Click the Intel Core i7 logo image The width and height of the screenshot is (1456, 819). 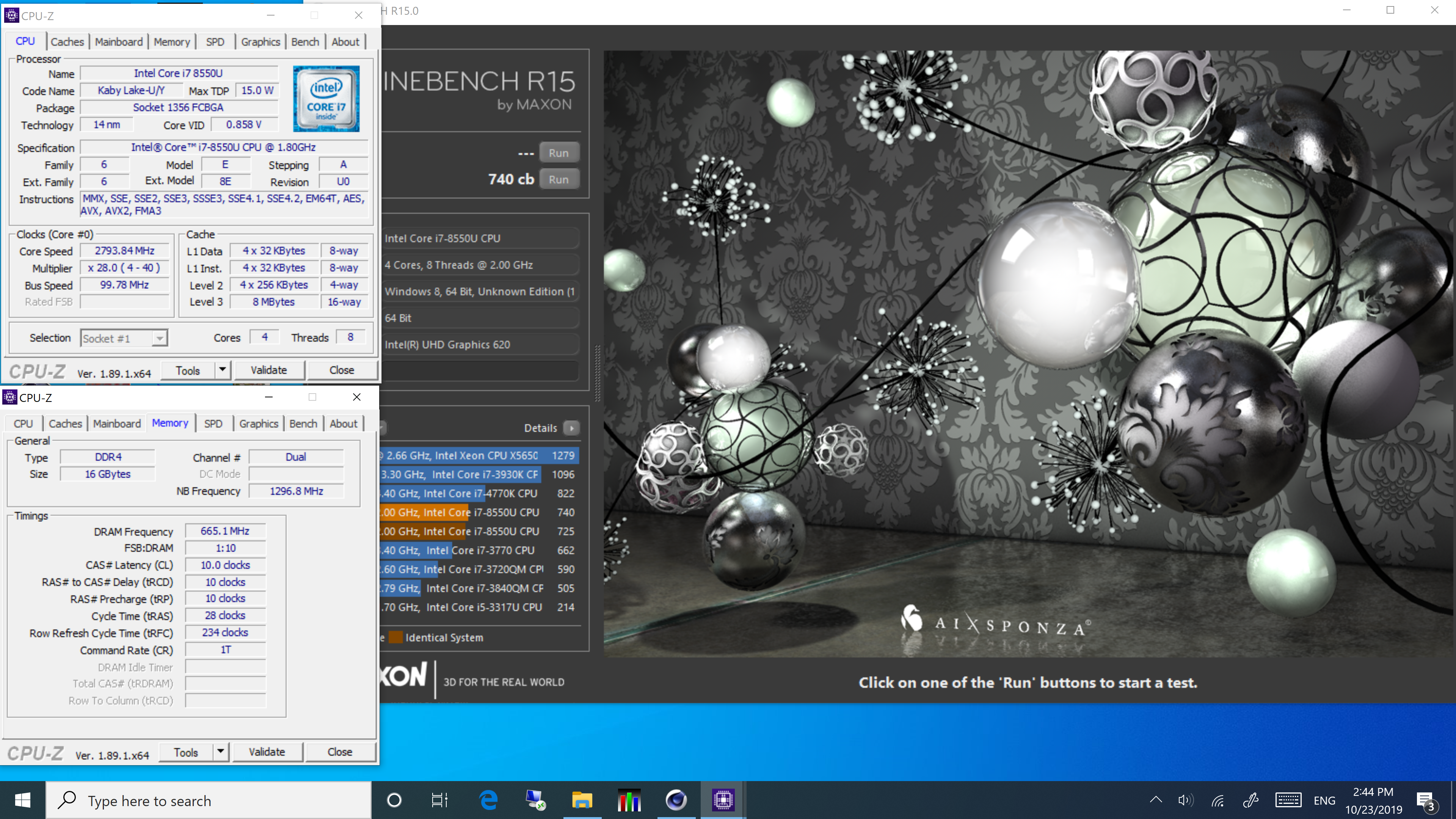click(326, 99)
